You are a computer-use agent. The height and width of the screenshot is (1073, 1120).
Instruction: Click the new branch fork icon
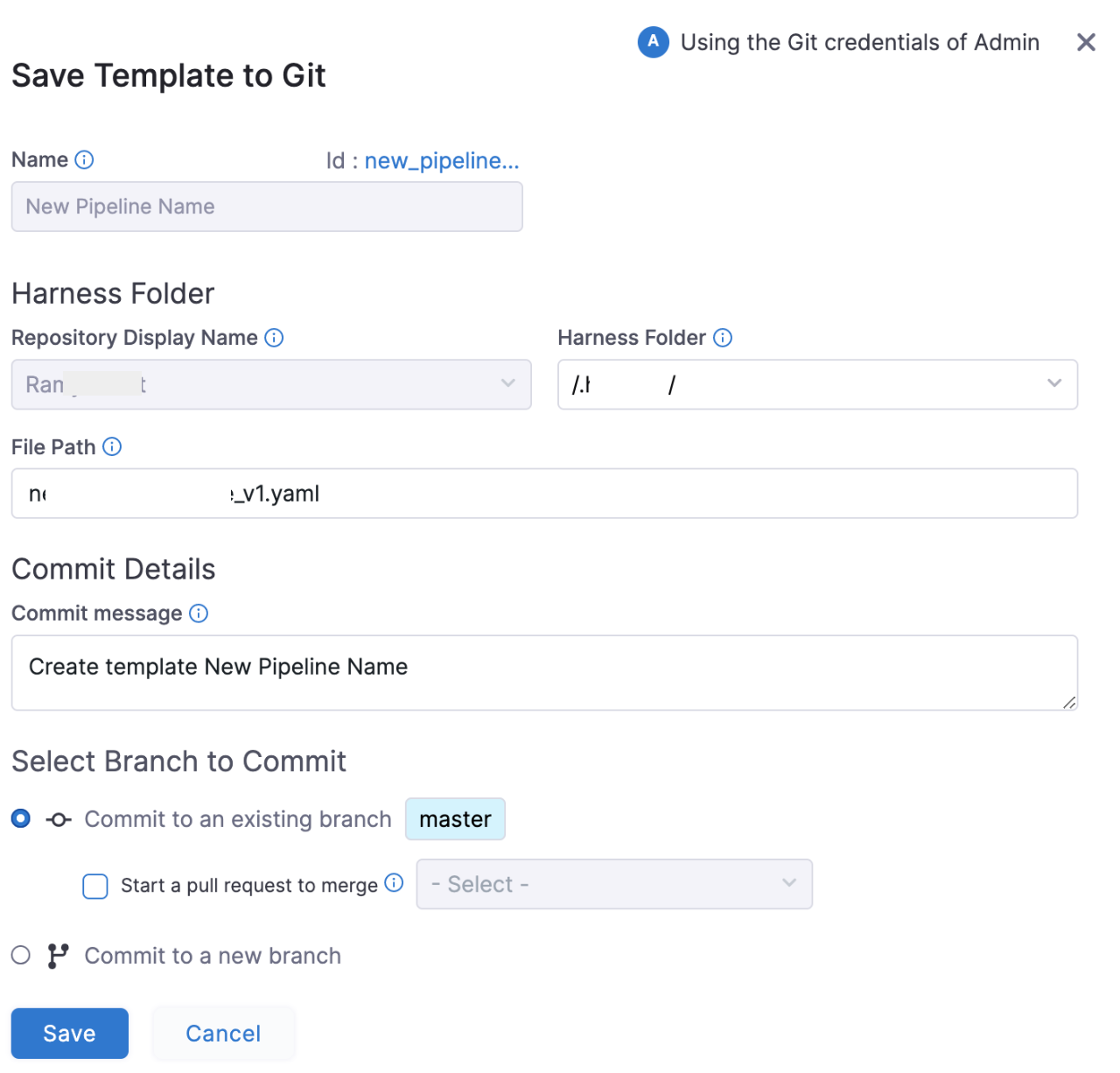click(x=58, y=956)
